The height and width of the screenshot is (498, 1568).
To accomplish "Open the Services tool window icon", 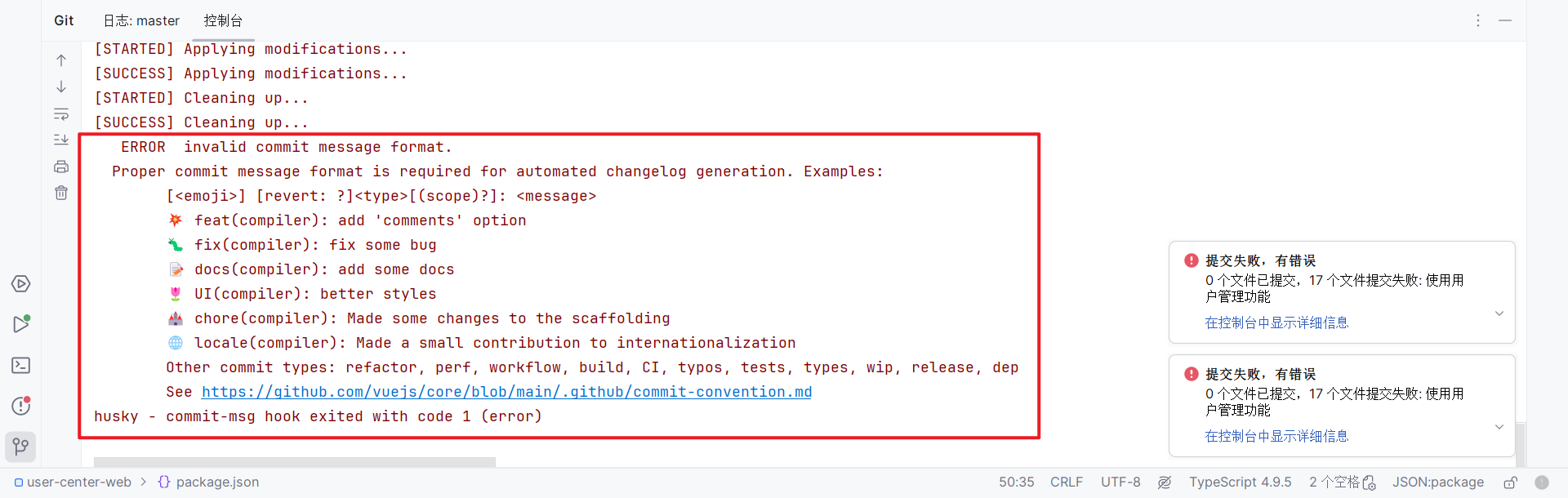I will tap(21, 283).
